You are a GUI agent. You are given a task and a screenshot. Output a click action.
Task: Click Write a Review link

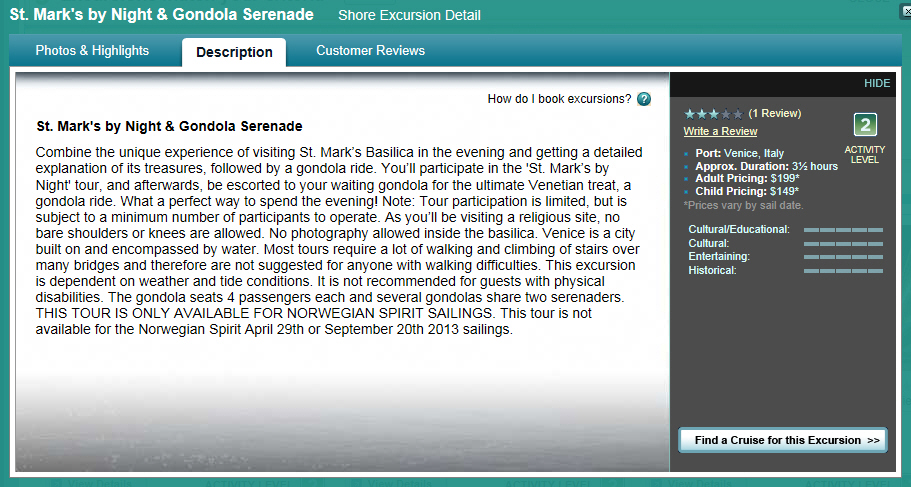point(720,131)
